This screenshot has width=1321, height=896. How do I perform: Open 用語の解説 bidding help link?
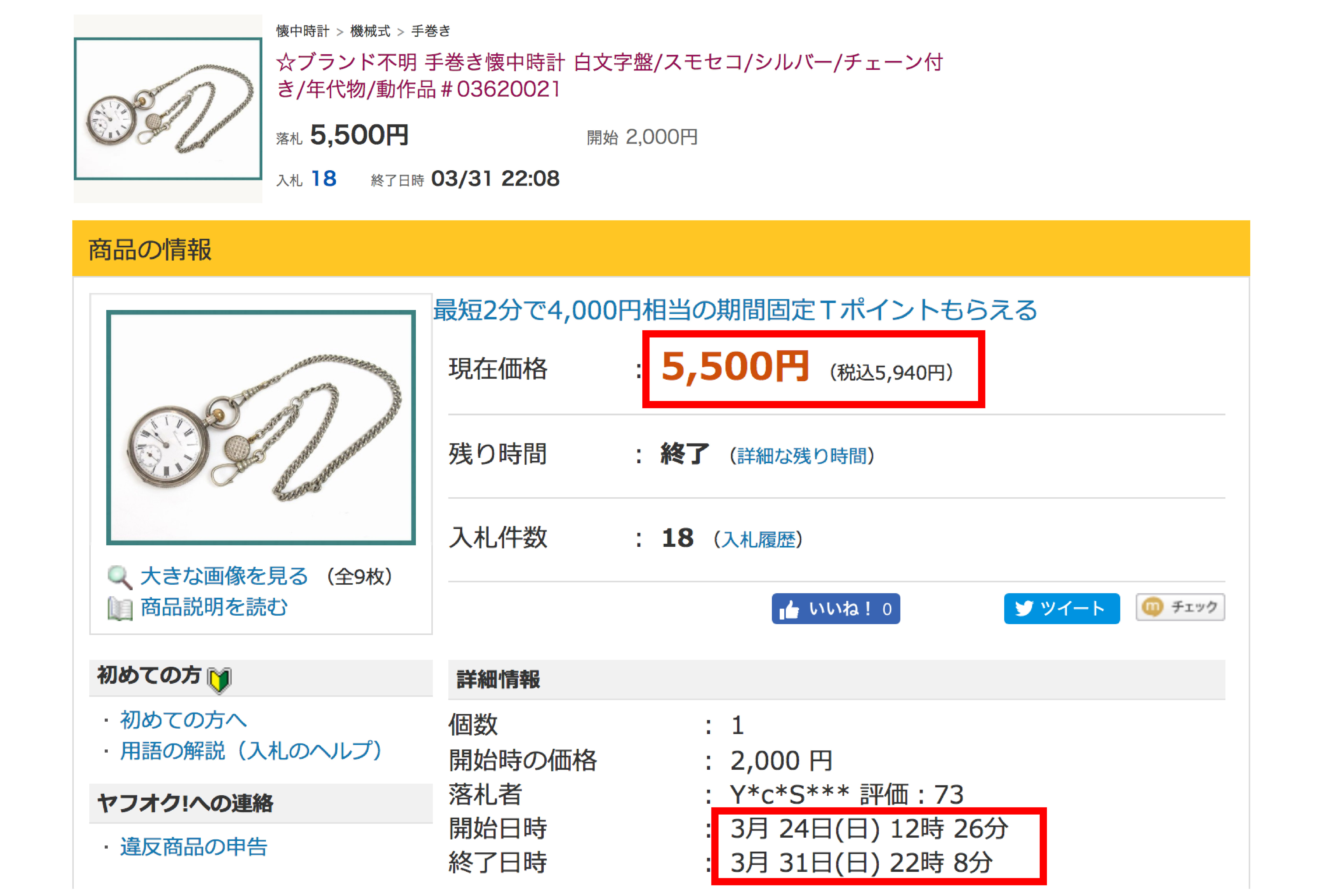(x=250, y=751)
